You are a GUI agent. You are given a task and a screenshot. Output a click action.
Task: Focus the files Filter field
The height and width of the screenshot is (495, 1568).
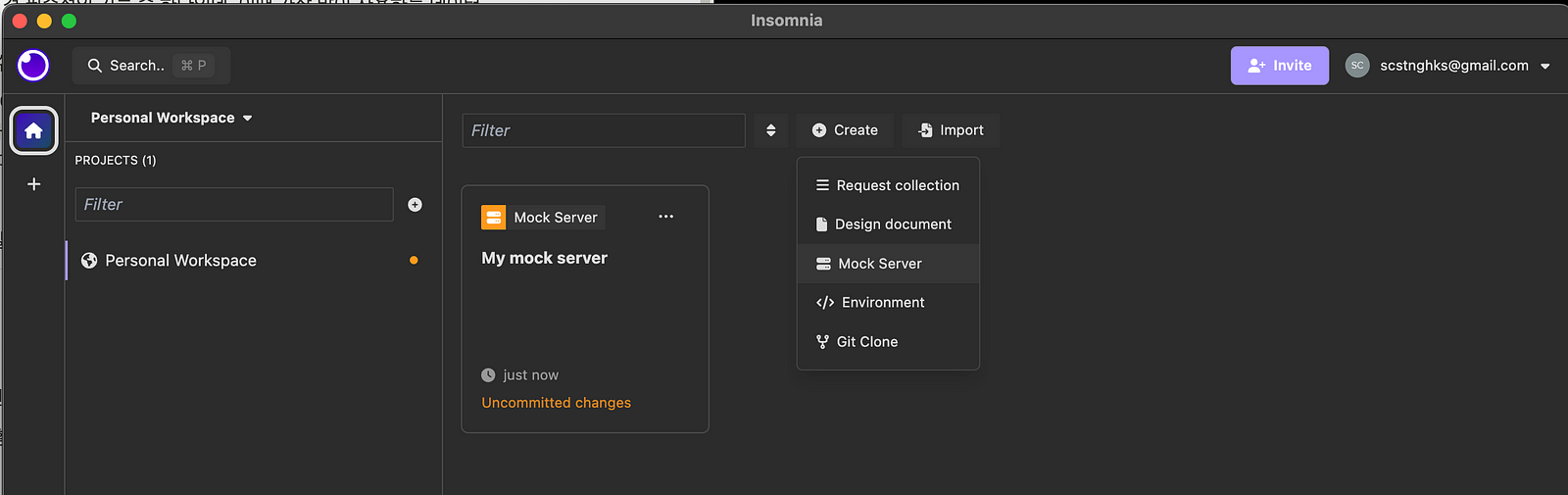coord(604,130)
